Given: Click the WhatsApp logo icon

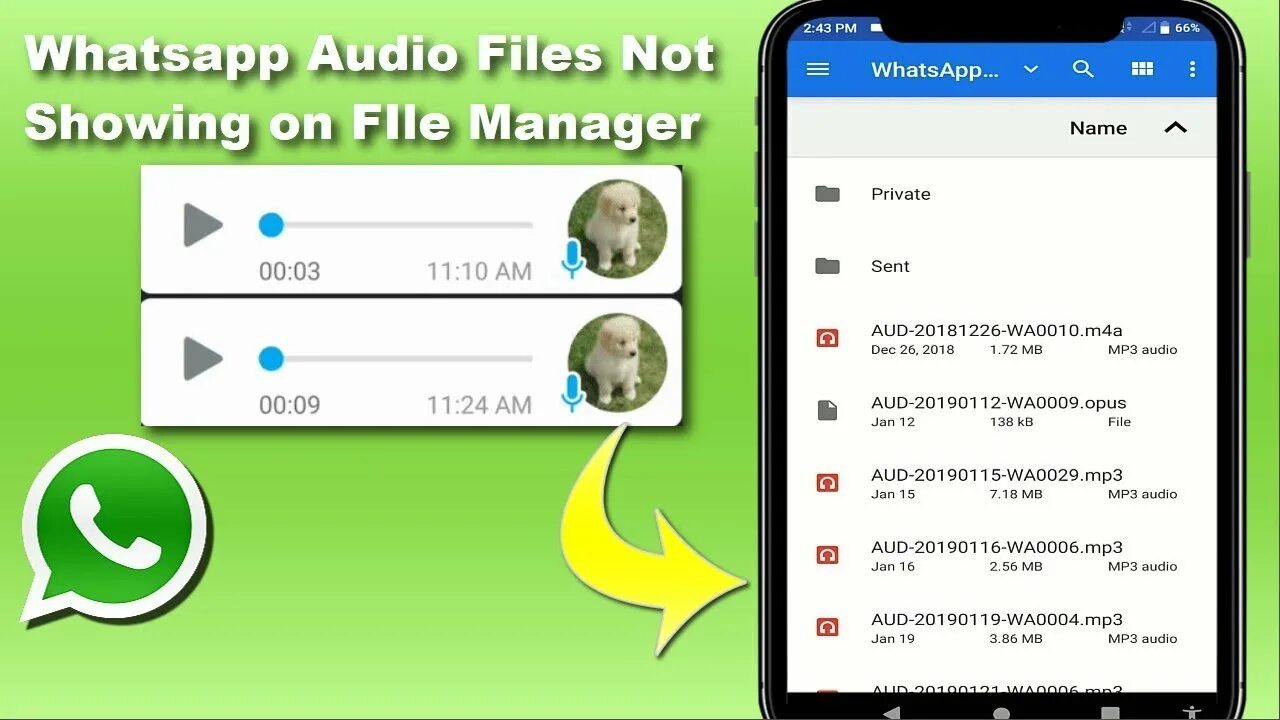Looking at the screenshot, I should [113, 529].
